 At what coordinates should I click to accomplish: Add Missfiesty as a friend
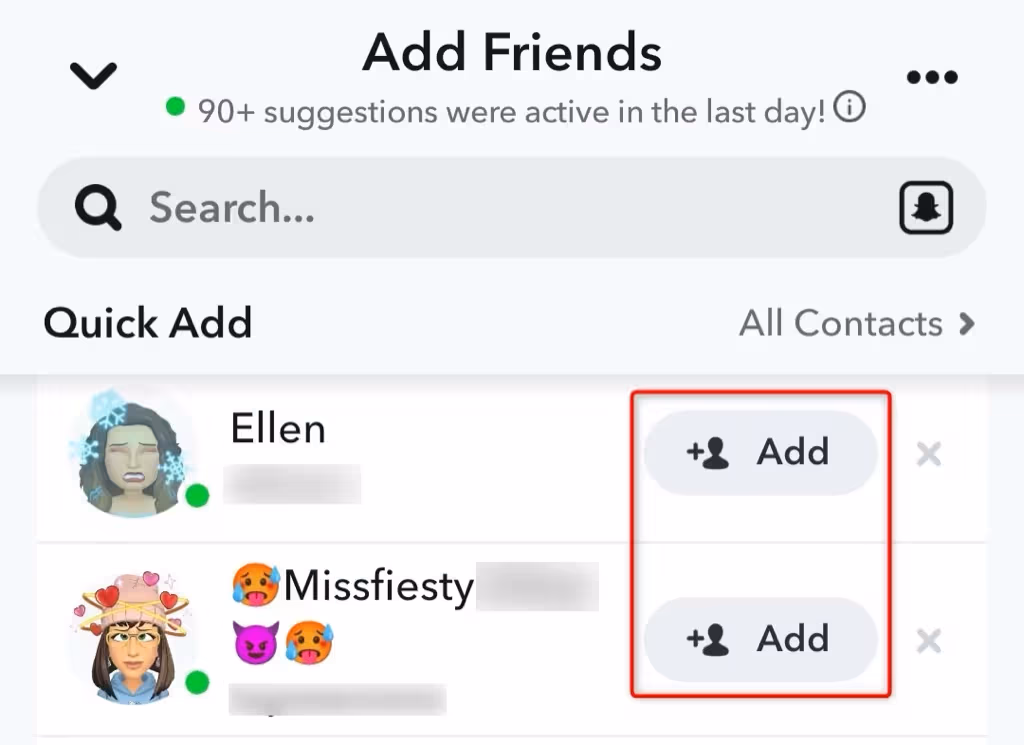(x=761, y=639)
